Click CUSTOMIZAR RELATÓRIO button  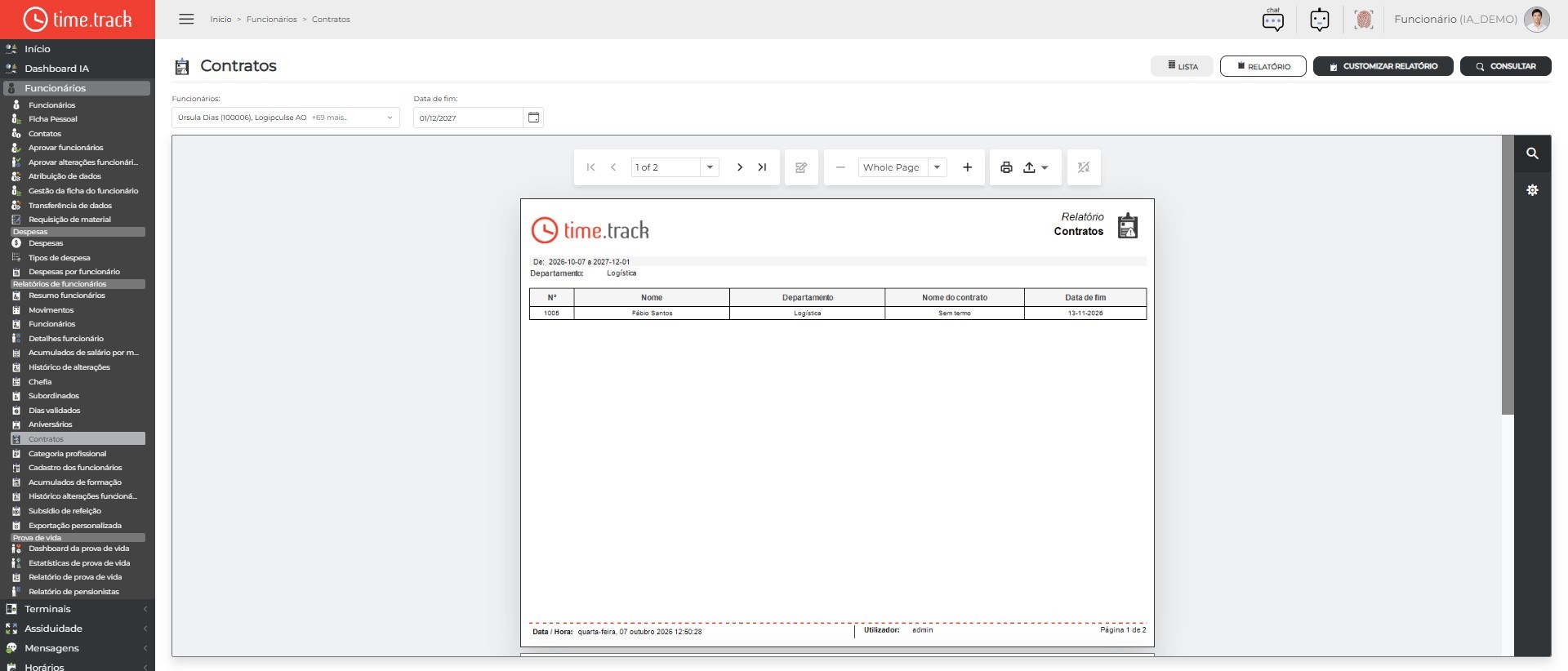coord(1383,66)
